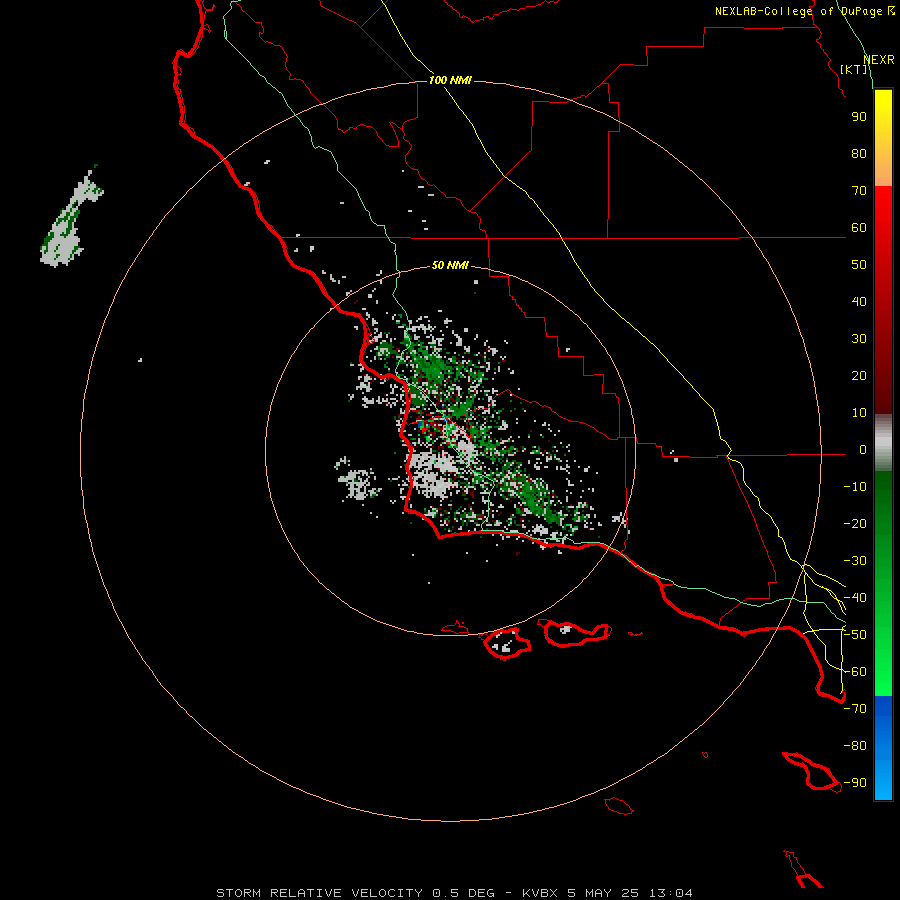Click the 60 value on velocity scale
The image size is (900, 900).
(x=859, y=227)
